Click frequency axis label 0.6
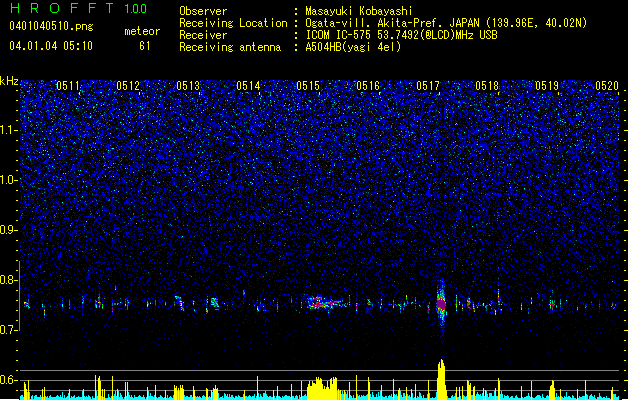The height and width of the screenshot is (400, 629). [9, 380]
